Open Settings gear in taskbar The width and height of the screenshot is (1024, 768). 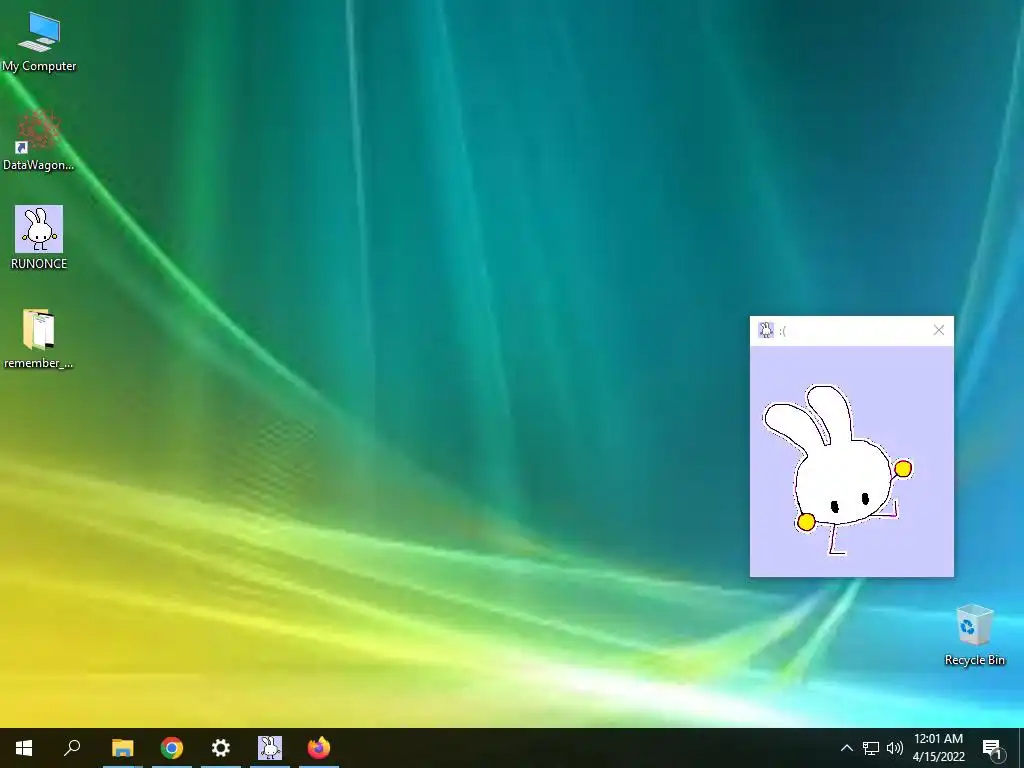(x=221, y=748)
